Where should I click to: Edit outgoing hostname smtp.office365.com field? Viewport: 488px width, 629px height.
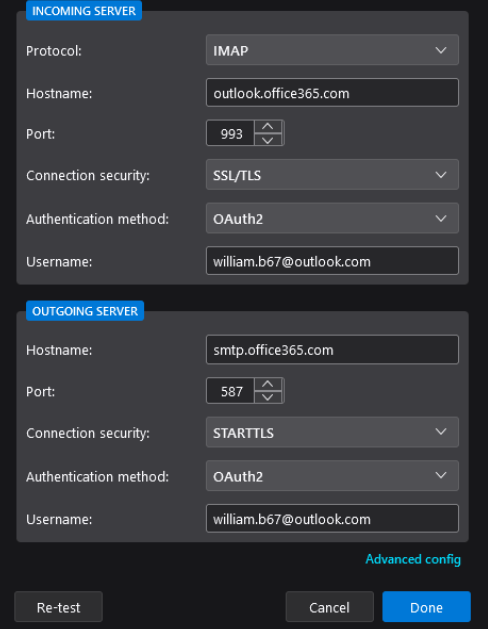[x=332, y=350]
